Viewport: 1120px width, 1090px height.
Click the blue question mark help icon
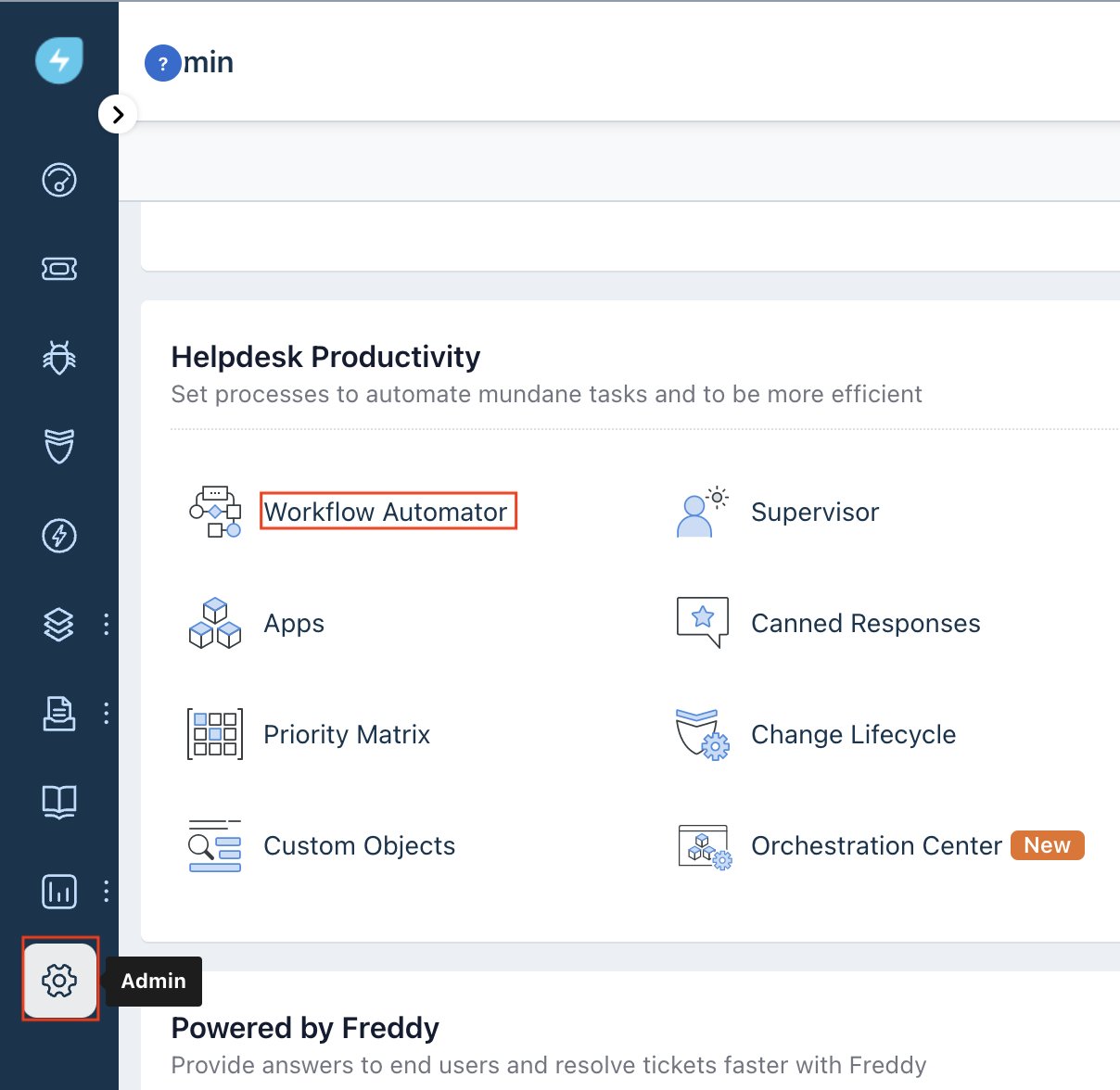(x=163, y=63)
